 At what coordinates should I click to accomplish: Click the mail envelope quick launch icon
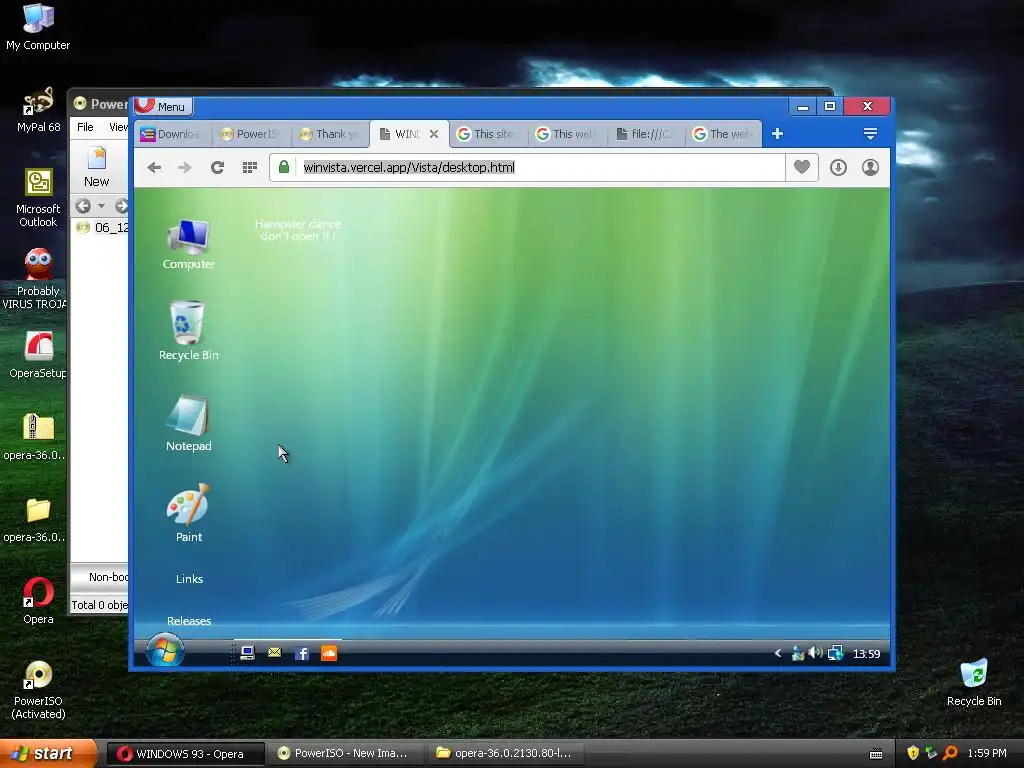[x=274, y=653]
